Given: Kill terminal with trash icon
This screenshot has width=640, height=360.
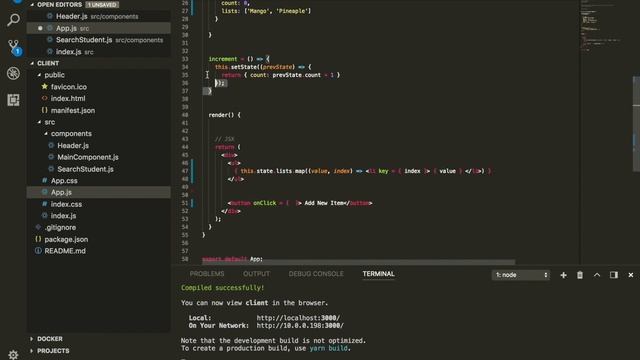Looking at the screenshot, I should tap(580, 275).
